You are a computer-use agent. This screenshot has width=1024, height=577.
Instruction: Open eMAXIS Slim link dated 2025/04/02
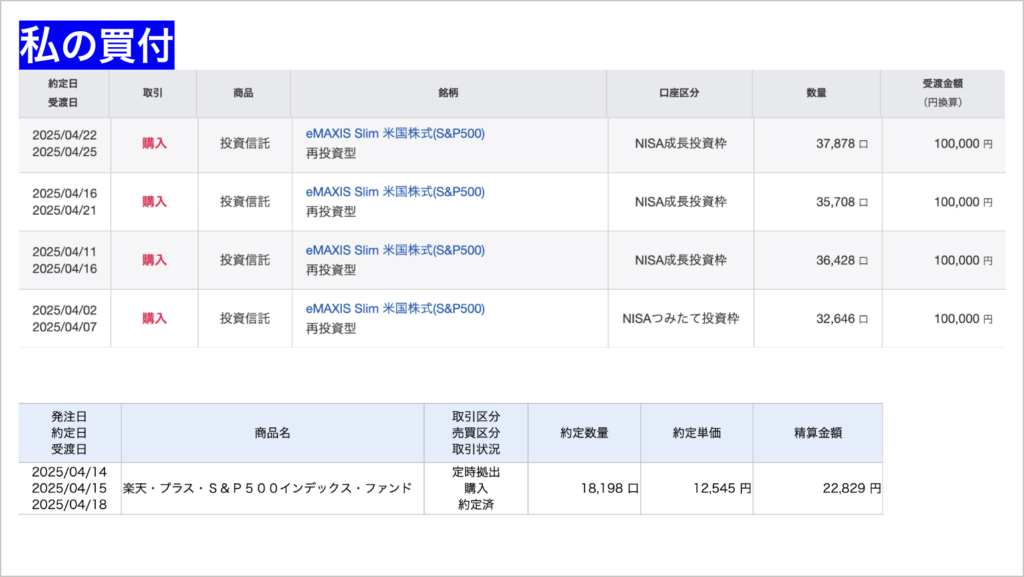coord(395,309)
